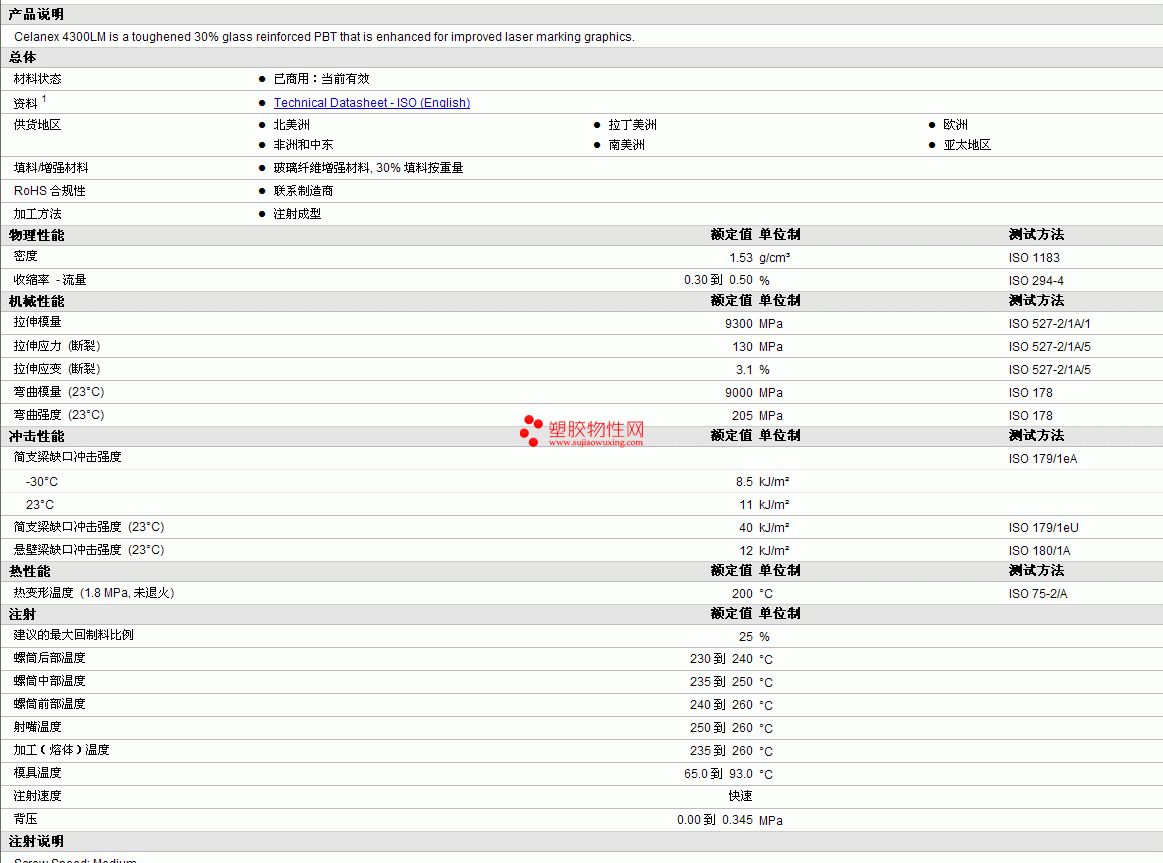Click the 射嘴温度 row label
The height and width of the screenshot is (863, 1163).
pos(38,727)
